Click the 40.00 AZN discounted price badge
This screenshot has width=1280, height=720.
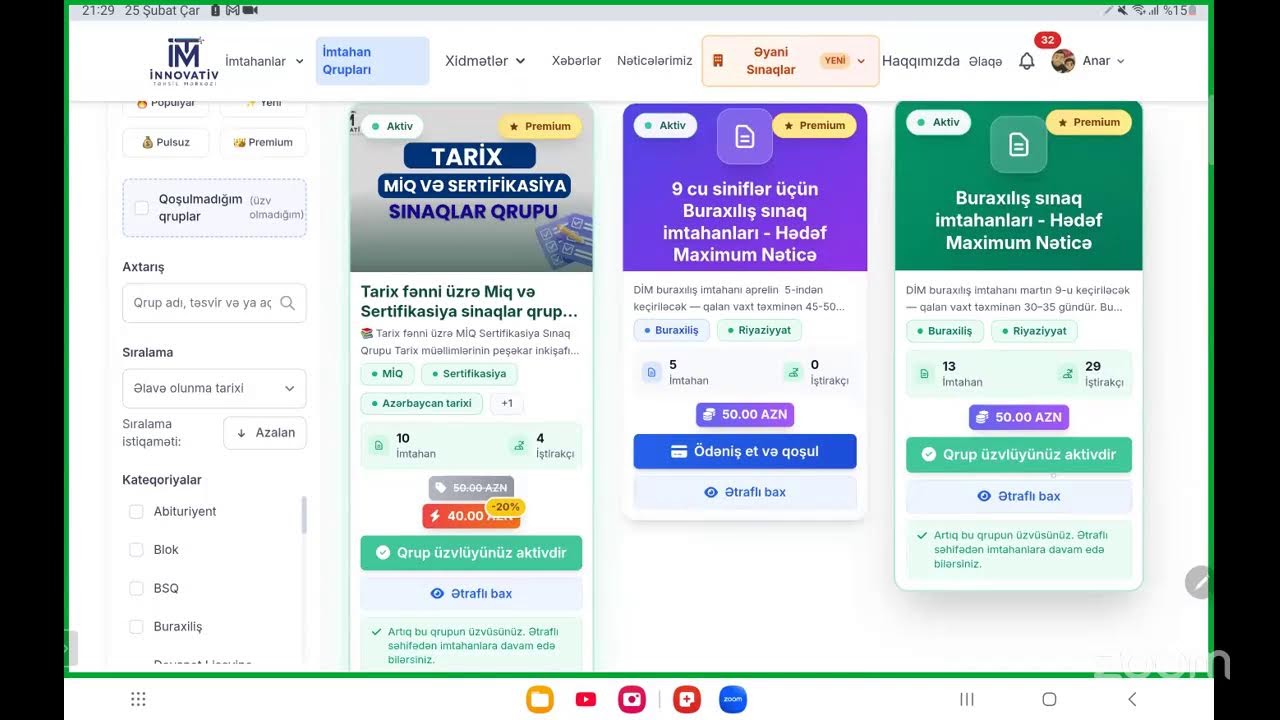tap(471, 516)
